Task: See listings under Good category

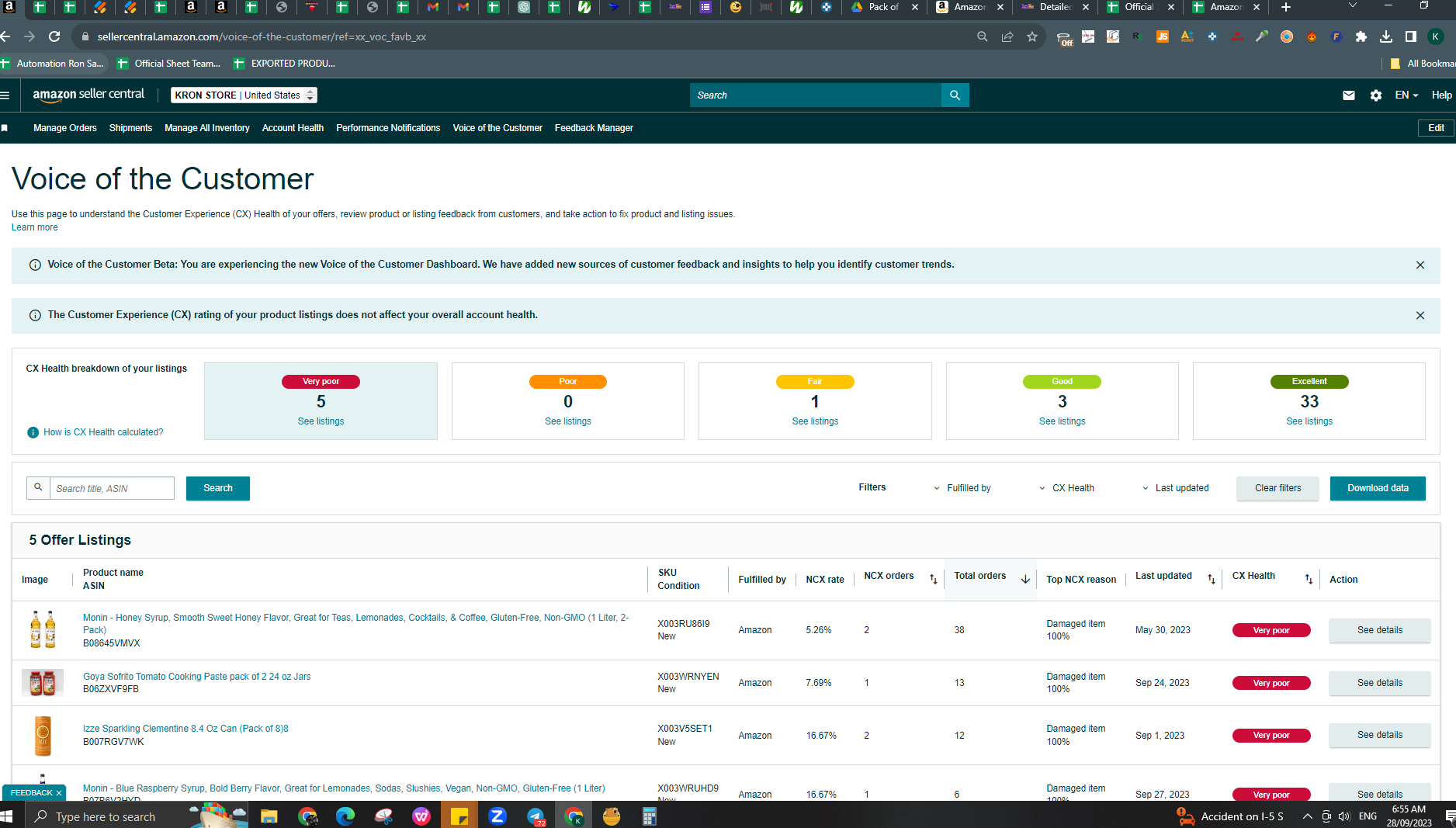Action: 1062,421
